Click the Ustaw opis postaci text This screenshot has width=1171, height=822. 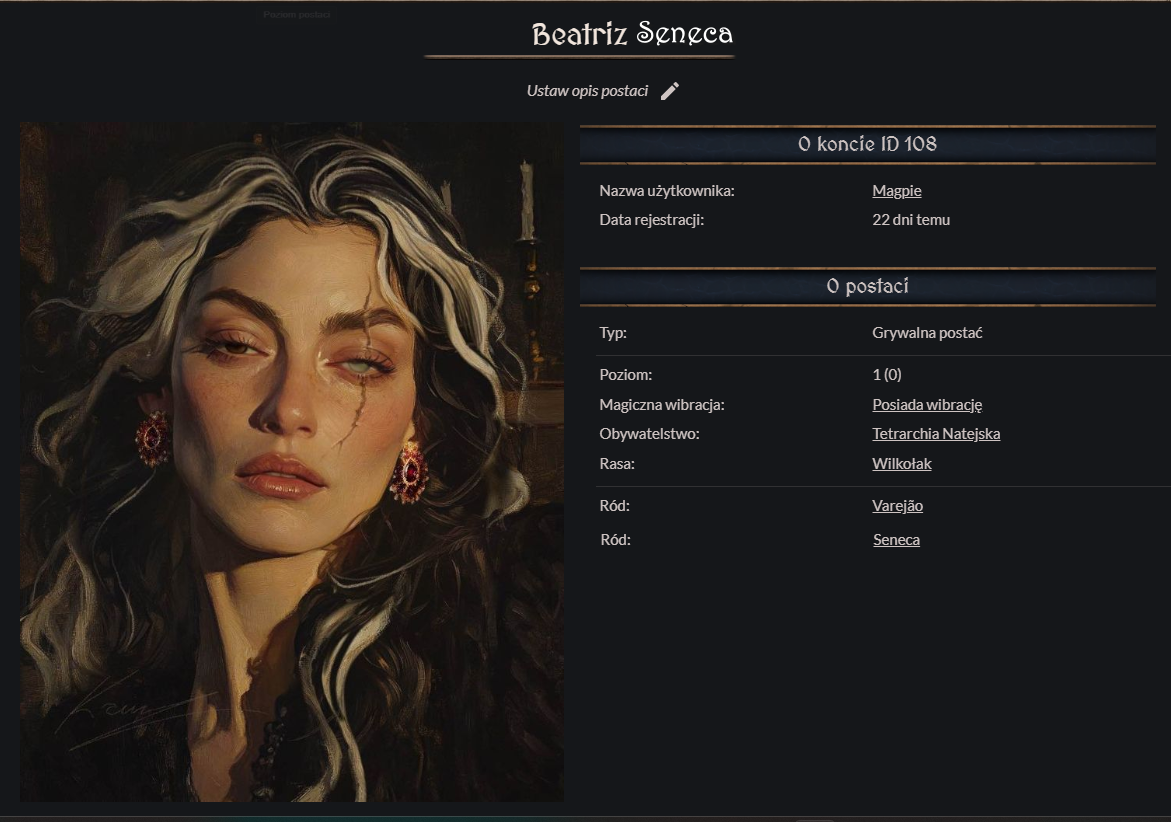(587, 91)
